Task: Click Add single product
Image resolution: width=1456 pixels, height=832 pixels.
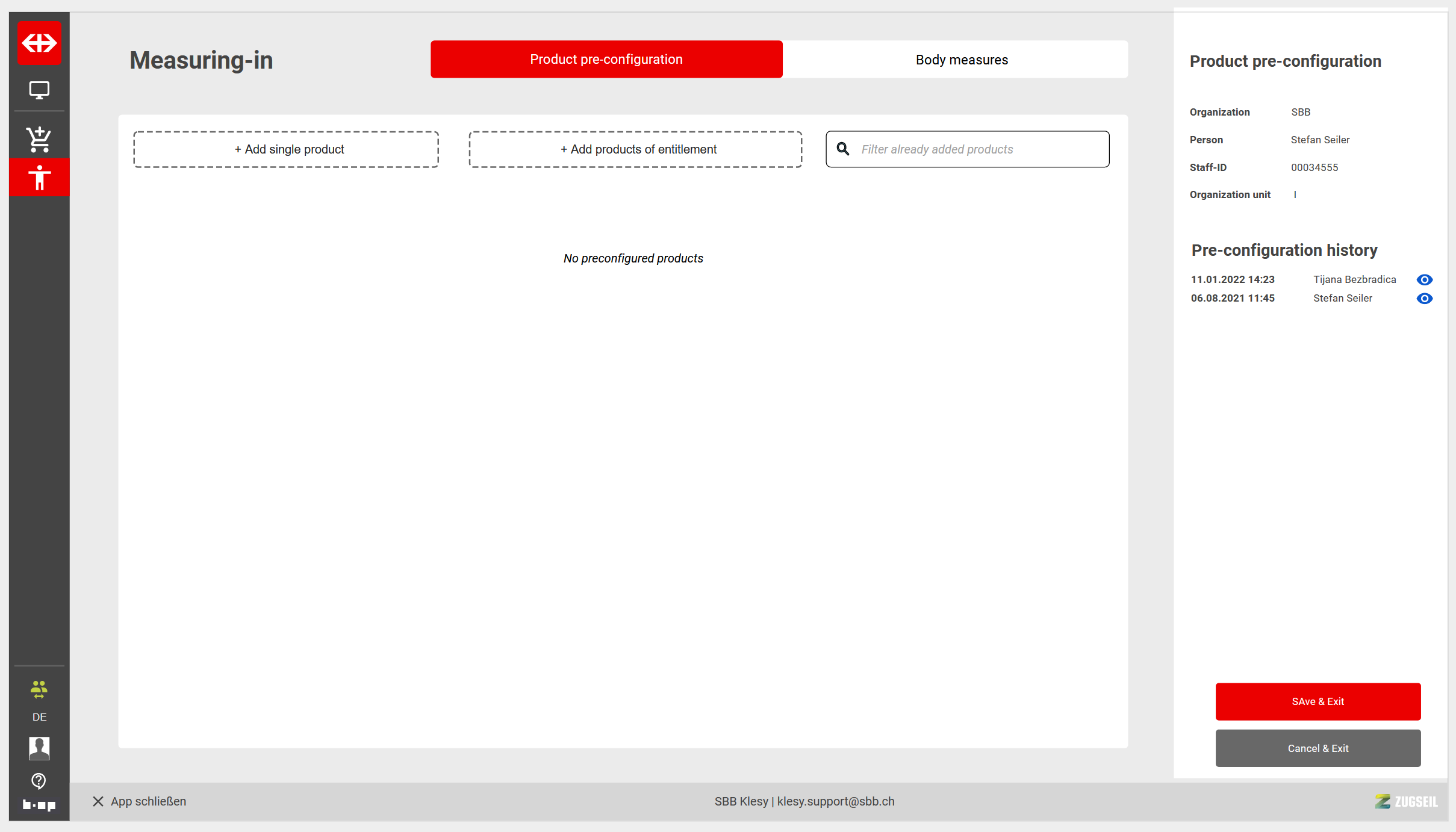Action: (x=286, y=149)
